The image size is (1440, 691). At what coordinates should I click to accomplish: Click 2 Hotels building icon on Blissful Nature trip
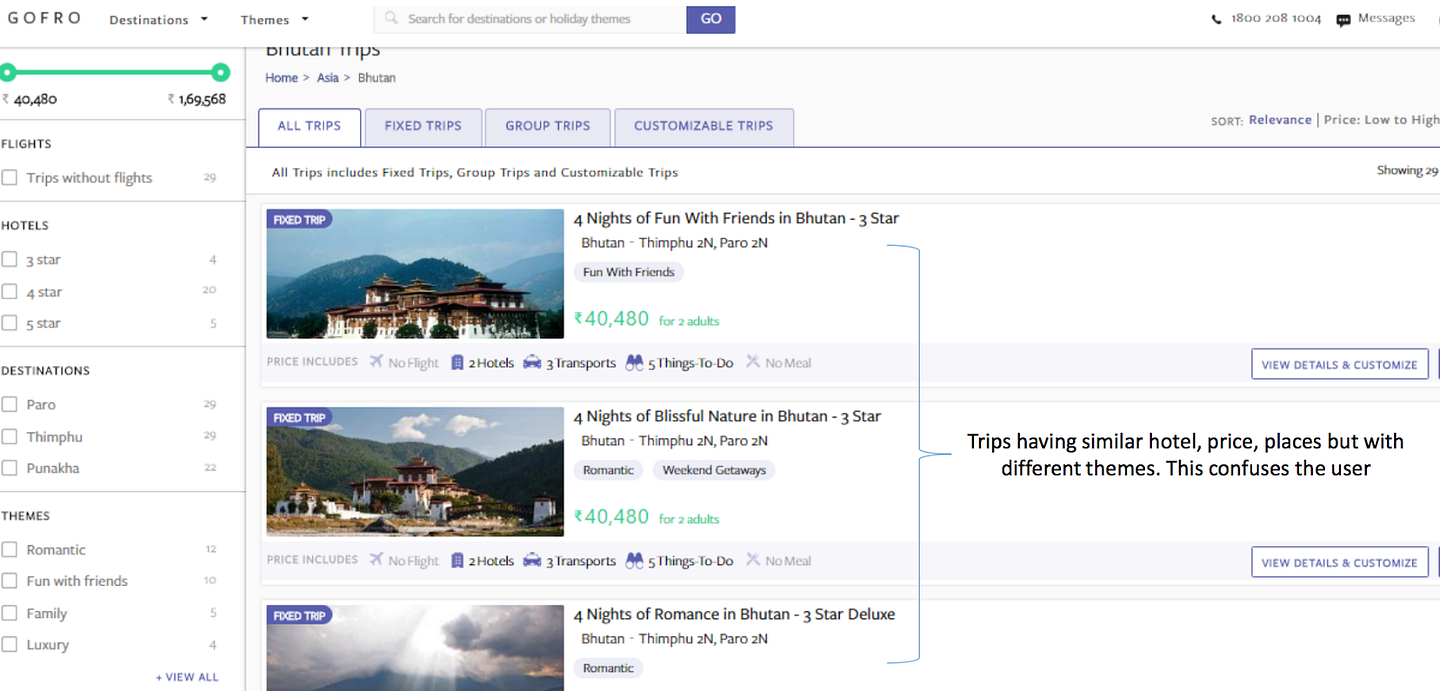point(457,560)
